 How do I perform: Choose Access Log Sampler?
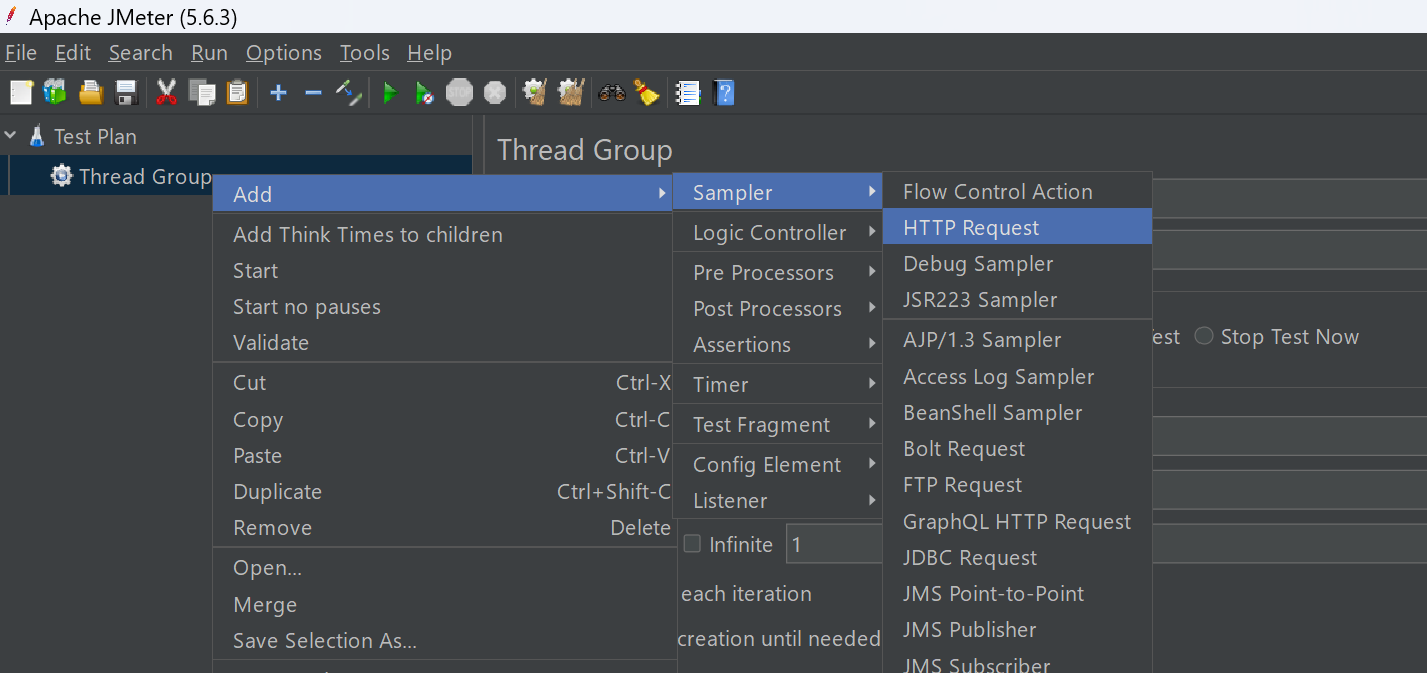[1018, 377]
